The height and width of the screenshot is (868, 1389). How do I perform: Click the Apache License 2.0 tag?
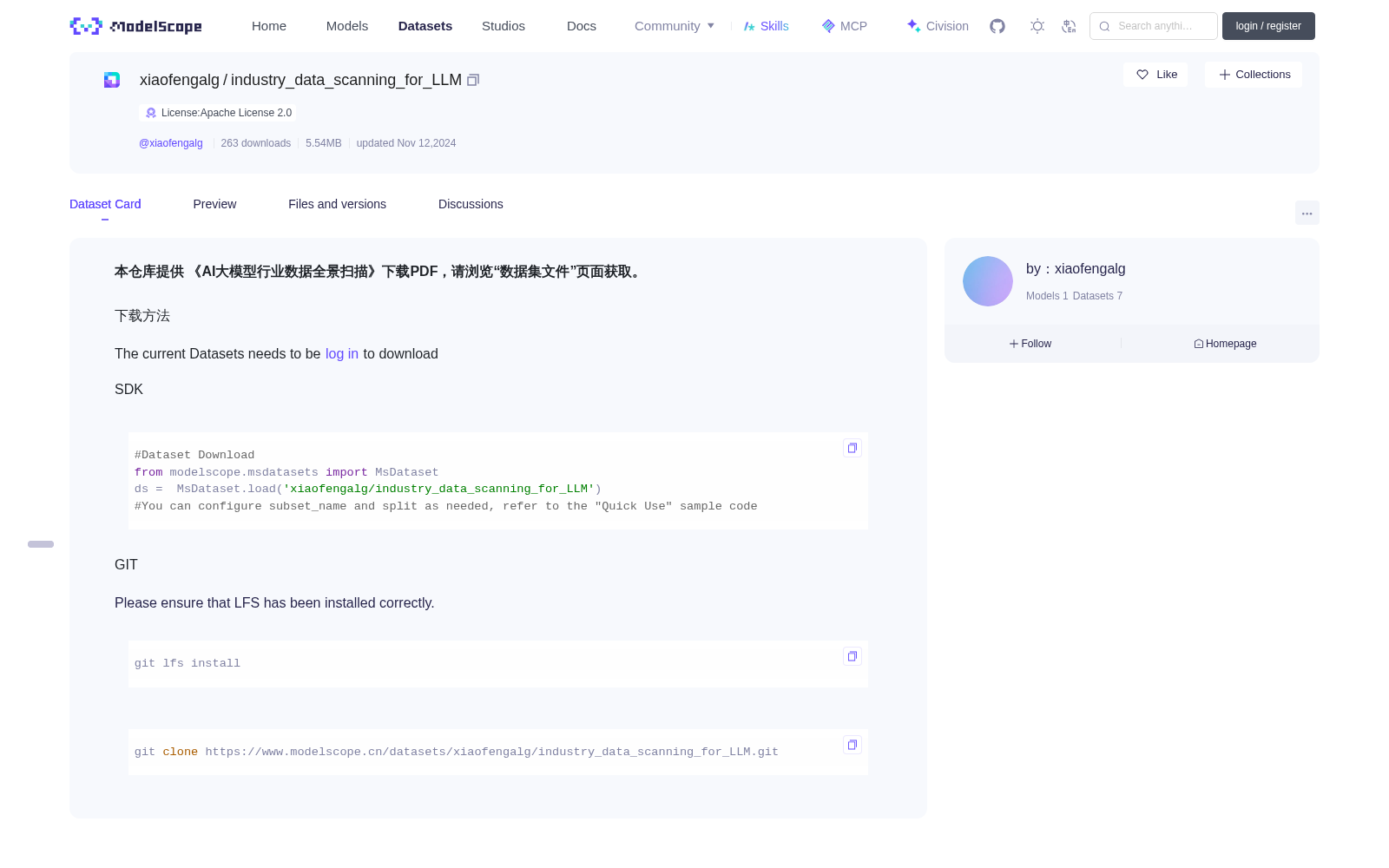pos(218,113)
